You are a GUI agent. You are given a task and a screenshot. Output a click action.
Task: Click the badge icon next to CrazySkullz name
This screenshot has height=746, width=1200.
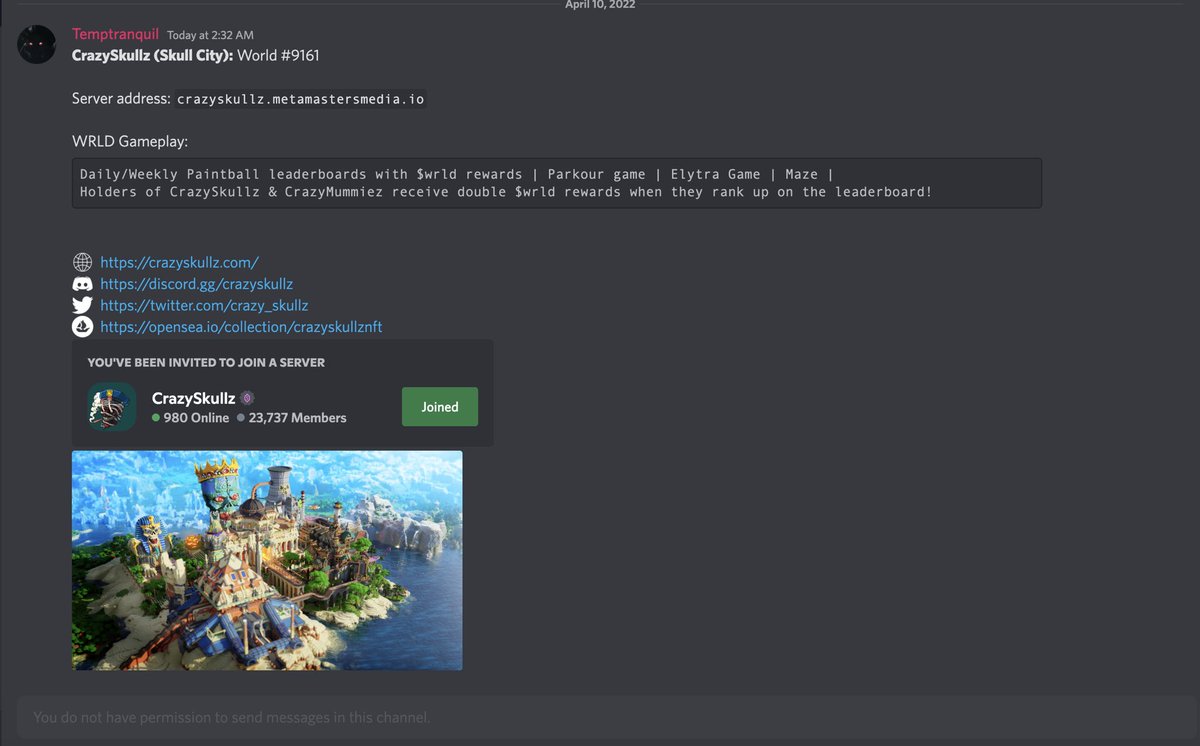(248, 398)
